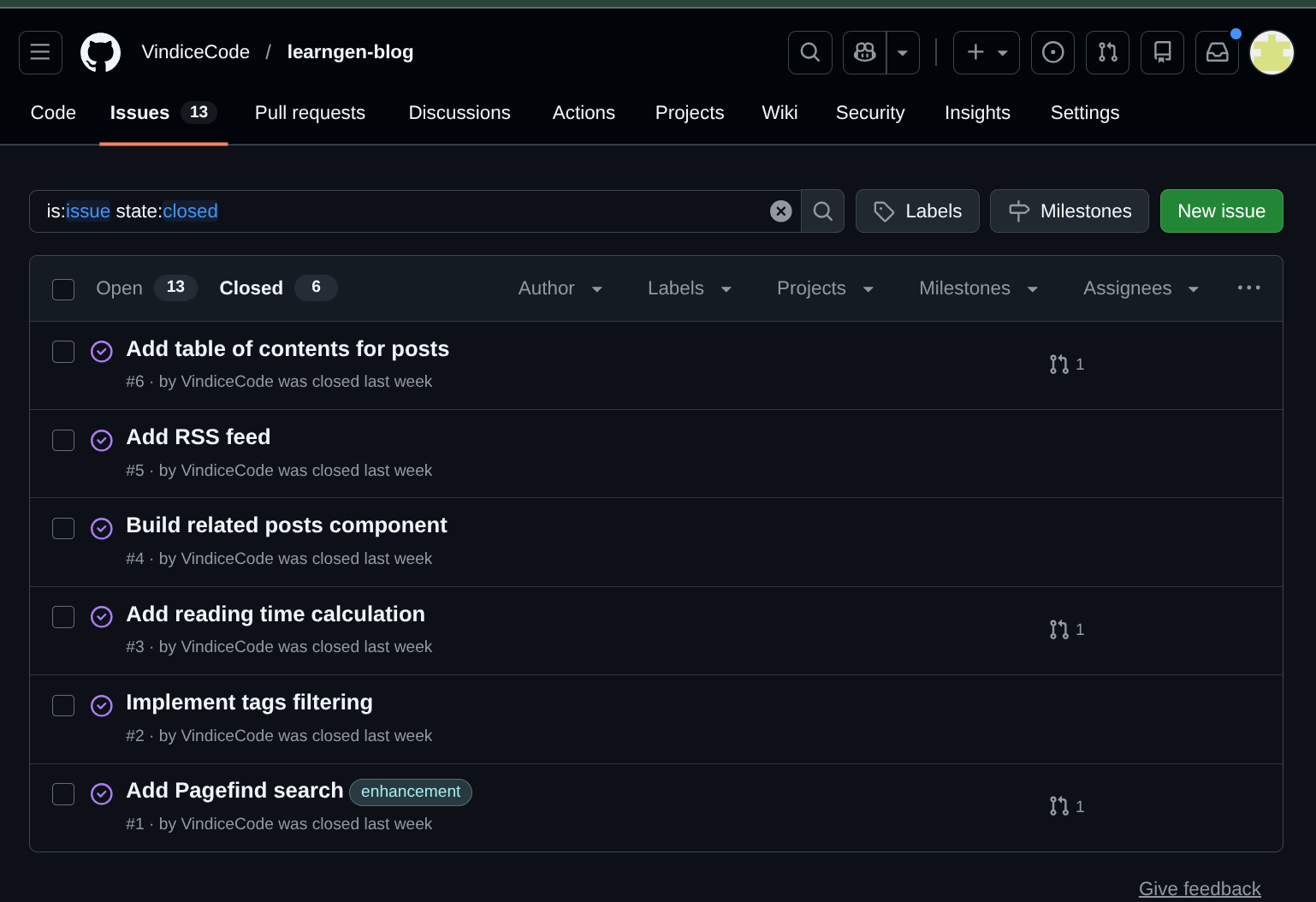Open the Copilot chat icon
The height and width of the screenshot is (902, 1316).
[x=863, y=52]
